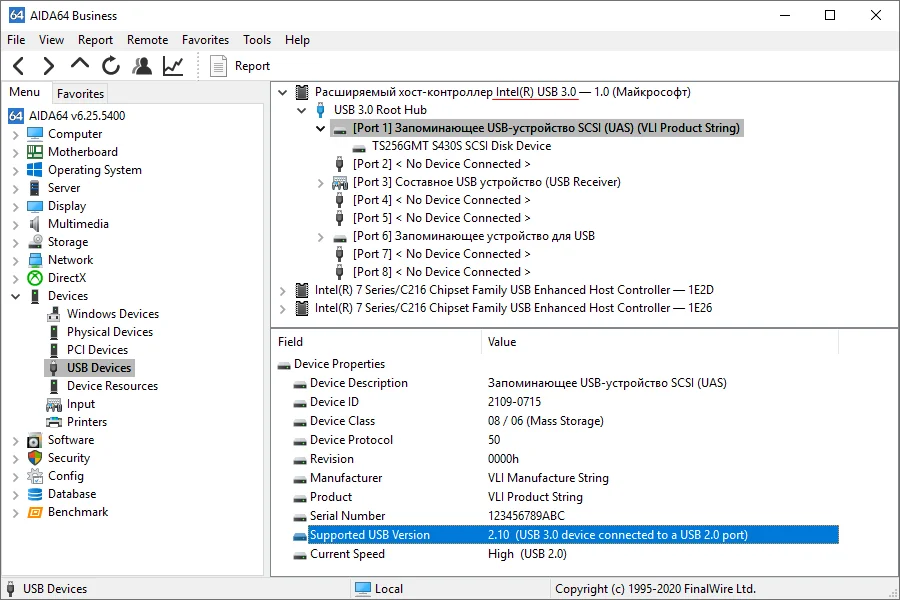Switch to the Favorites sidebar tab
900x600 pixels.
pos(80,94)
